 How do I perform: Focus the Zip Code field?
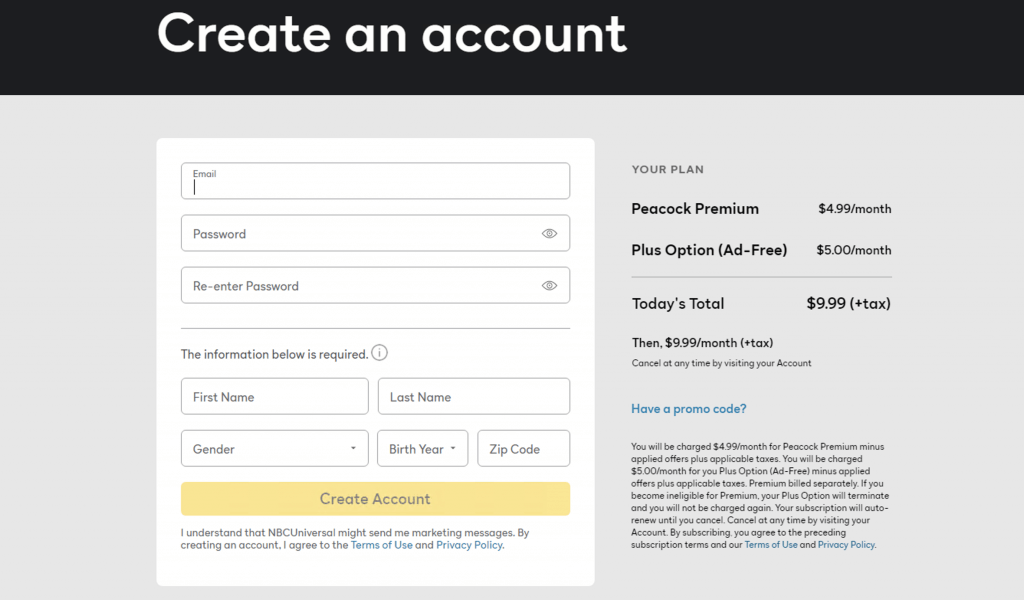click(x=523, y=449)
